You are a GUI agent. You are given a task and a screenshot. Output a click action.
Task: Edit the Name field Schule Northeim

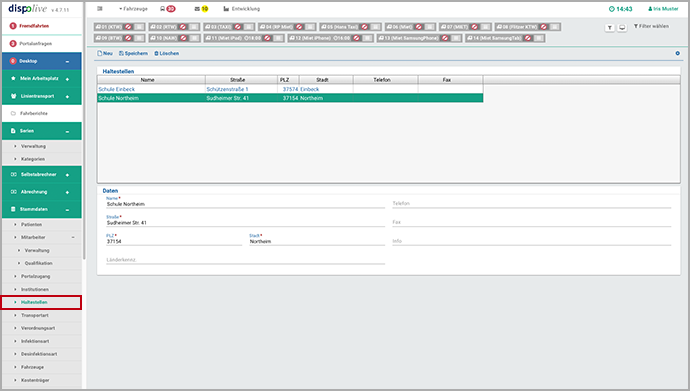click(245, 204)
